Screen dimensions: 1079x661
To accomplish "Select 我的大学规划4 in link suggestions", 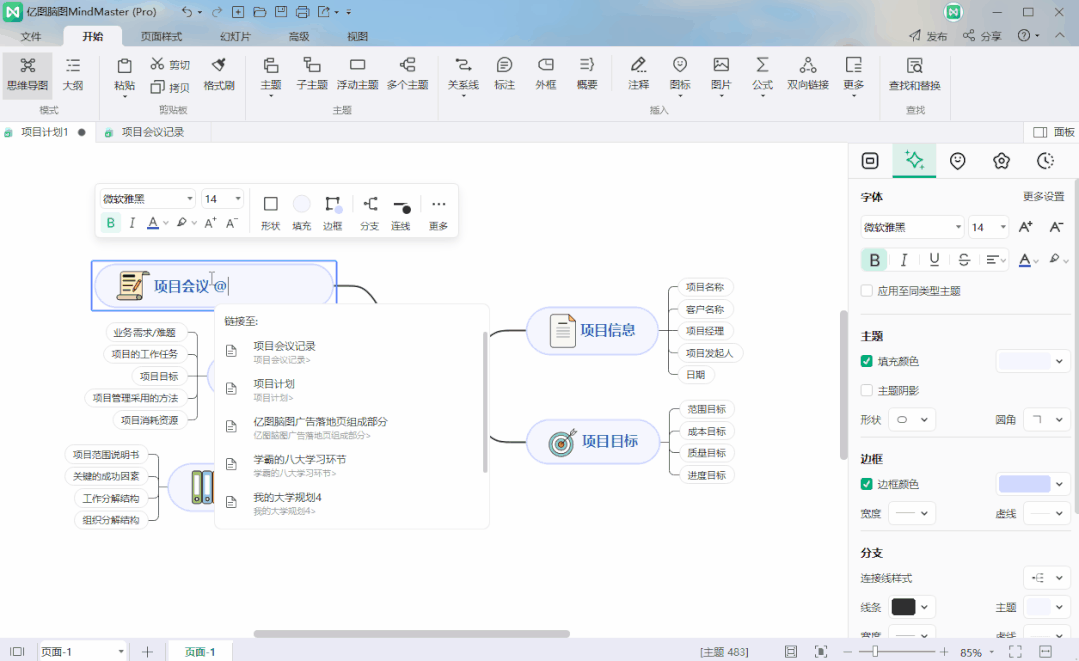I will click(351, 503).
